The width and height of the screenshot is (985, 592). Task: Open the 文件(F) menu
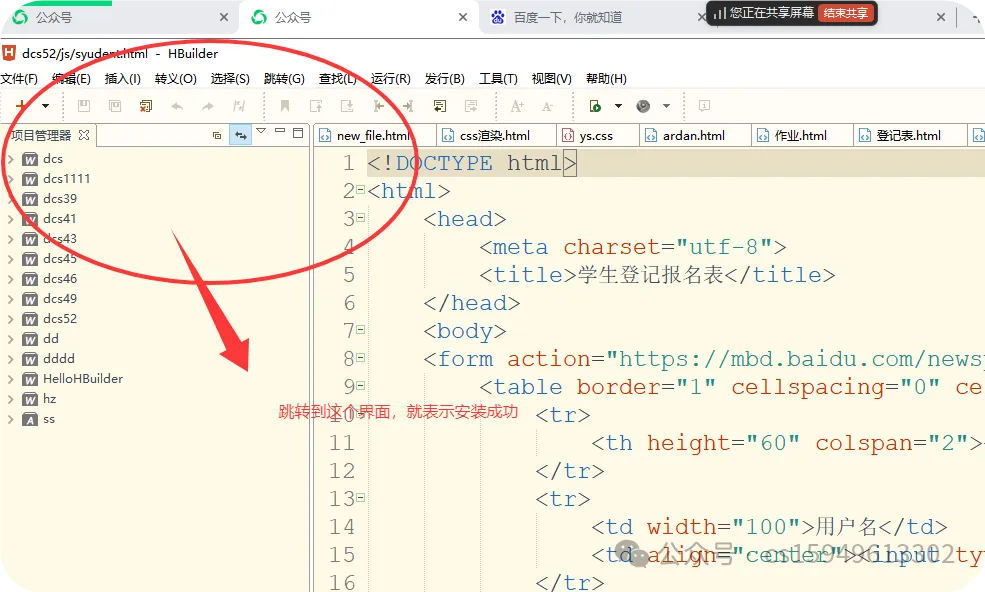point(19,79)
